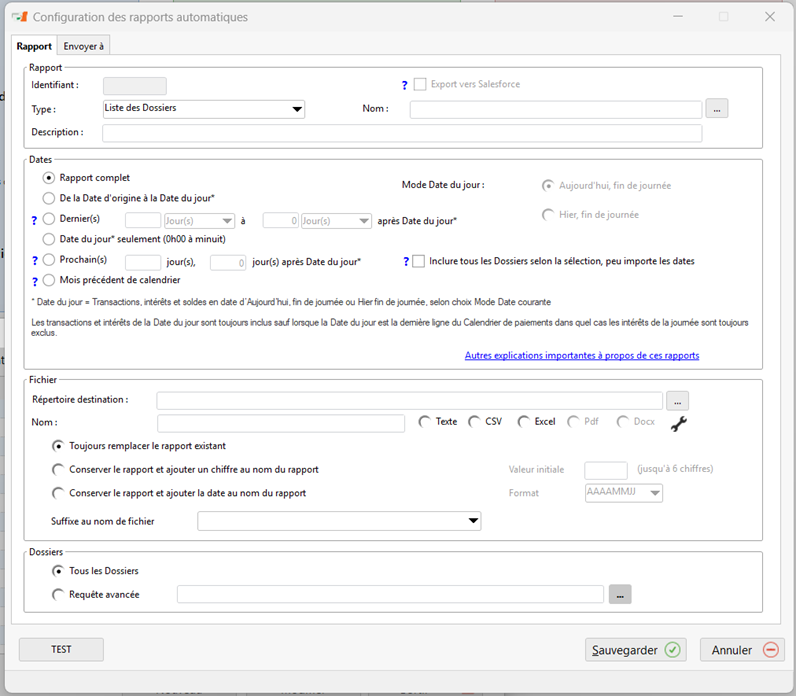Viewport: 796px width, 696px height.
Task: Open the browse button for Répertoire destination
Action: point(678,400)
